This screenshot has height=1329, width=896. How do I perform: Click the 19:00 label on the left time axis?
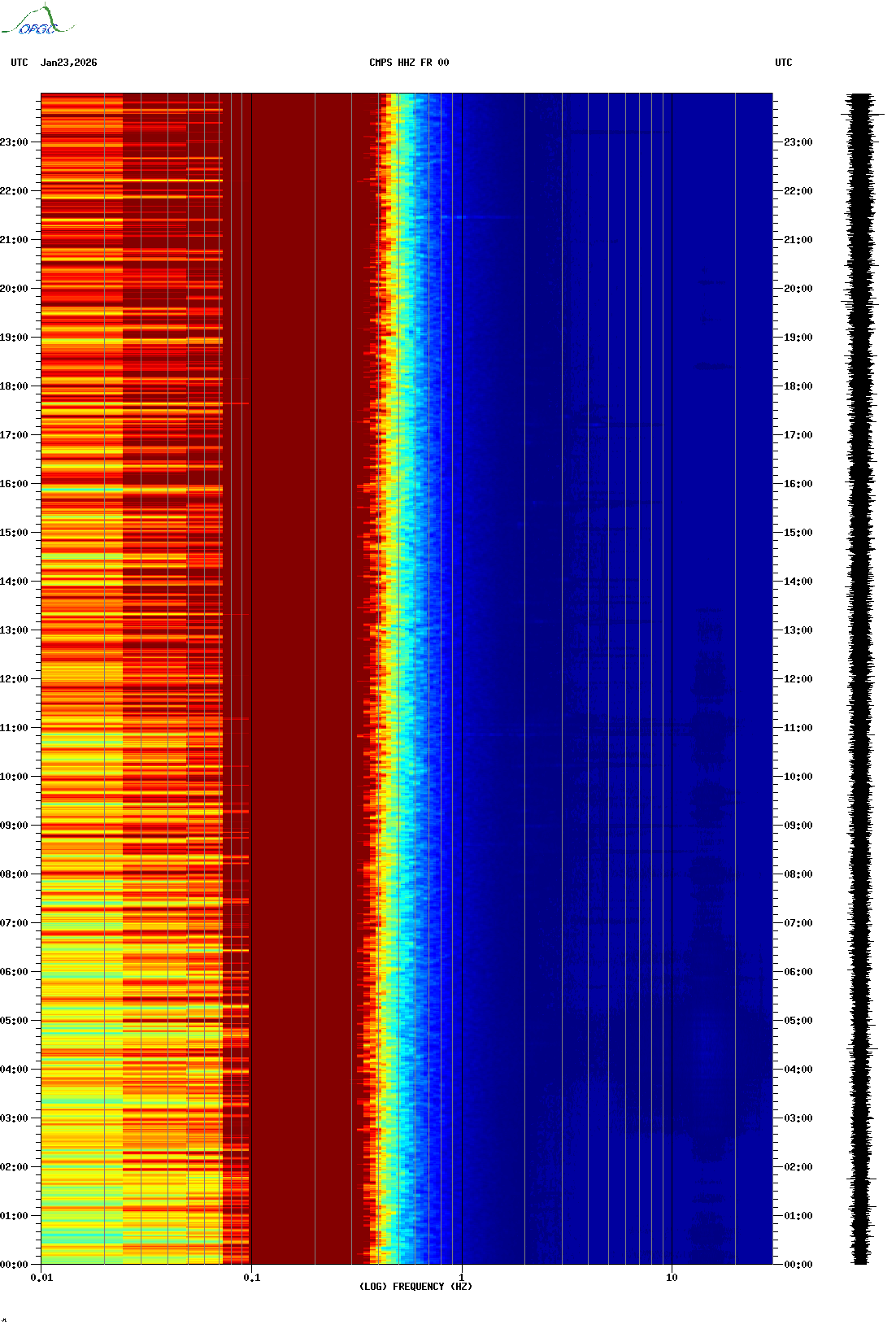[x=14, y=338]
